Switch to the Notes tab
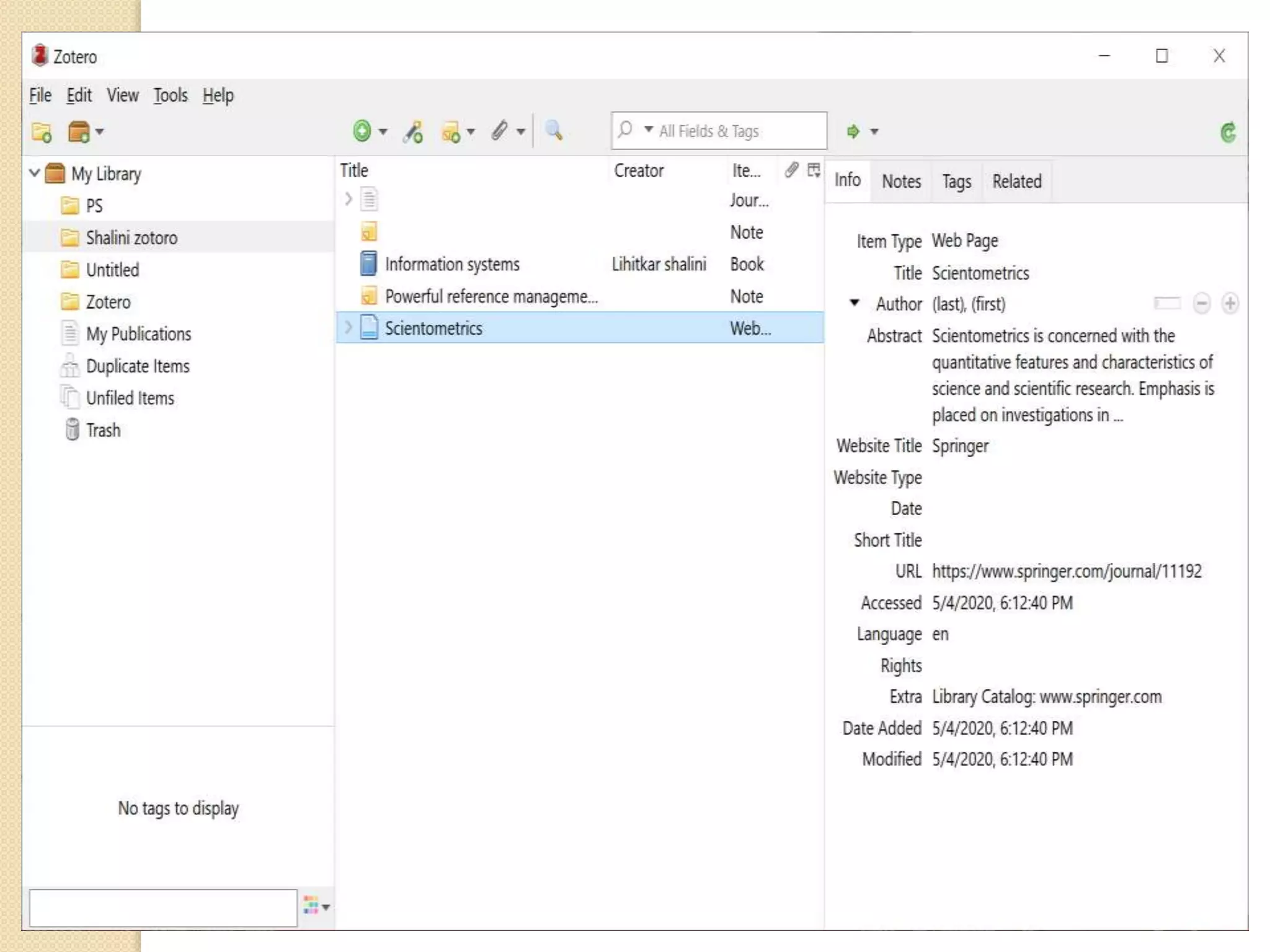The height and width of the screenshot is (952, 1270). 901,181
